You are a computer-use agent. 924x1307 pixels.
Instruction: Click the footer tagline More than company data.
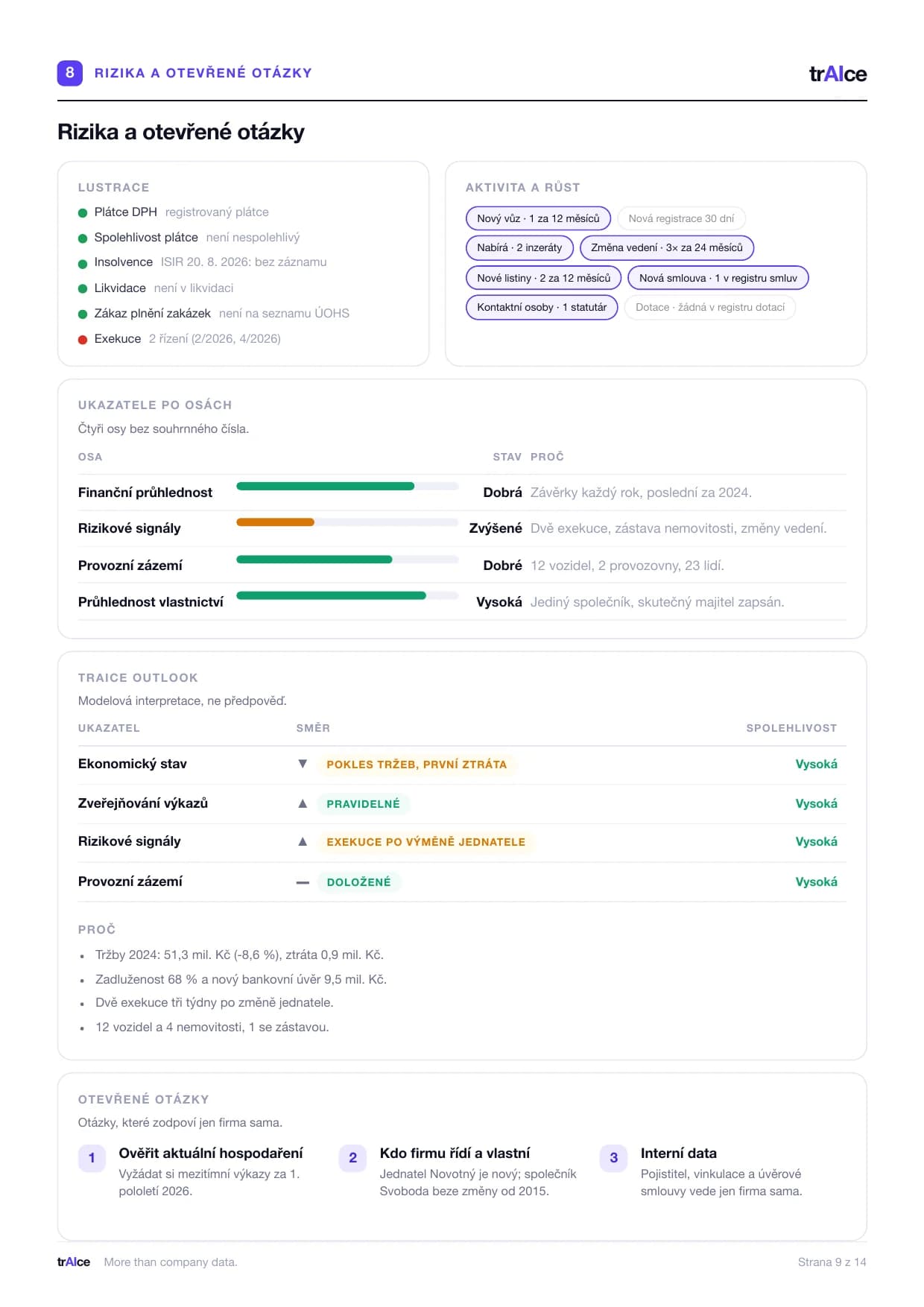(x=171, y=1262)
